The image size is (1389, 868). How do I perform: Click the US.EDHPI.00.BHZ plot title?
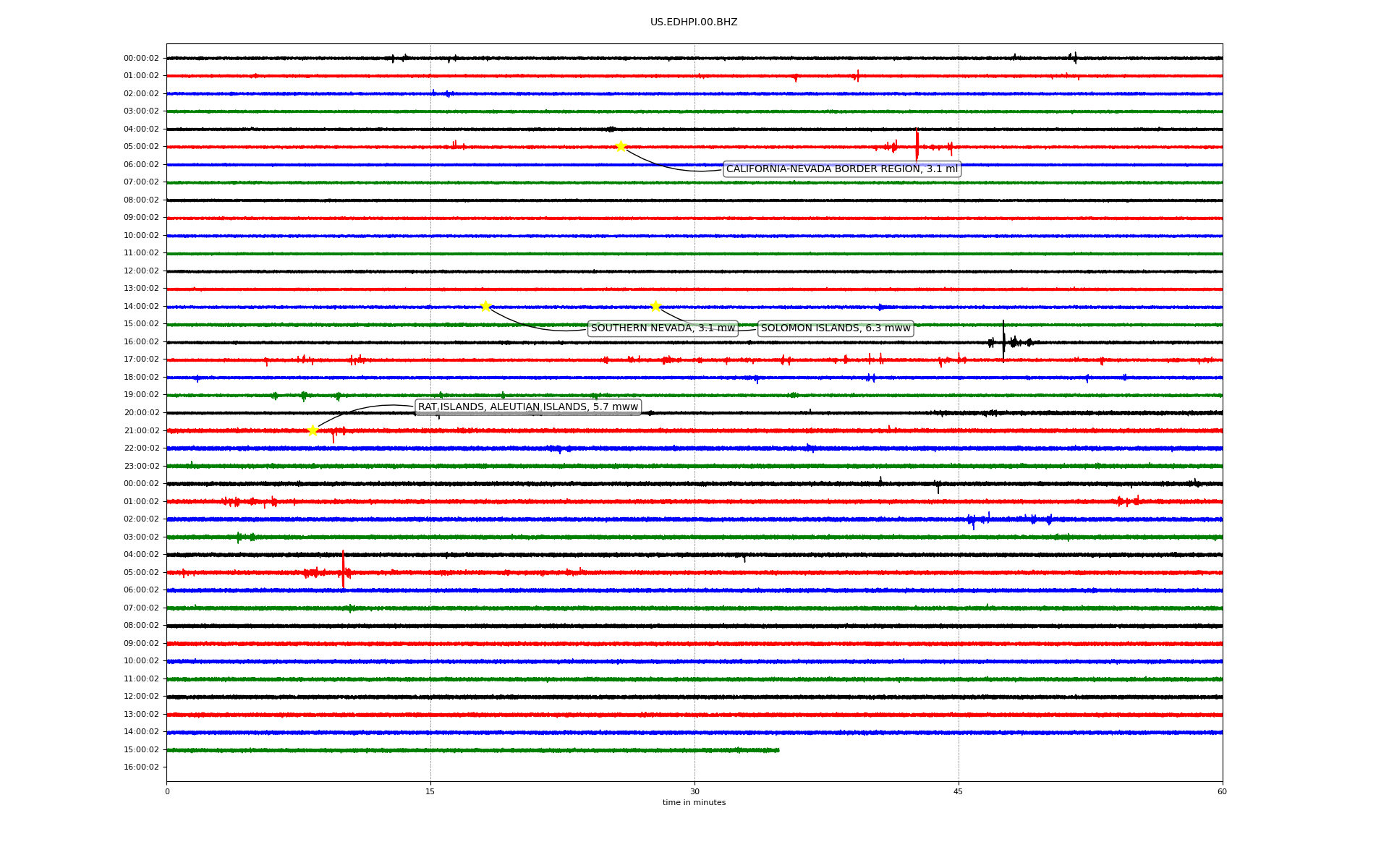click(694, 22)
